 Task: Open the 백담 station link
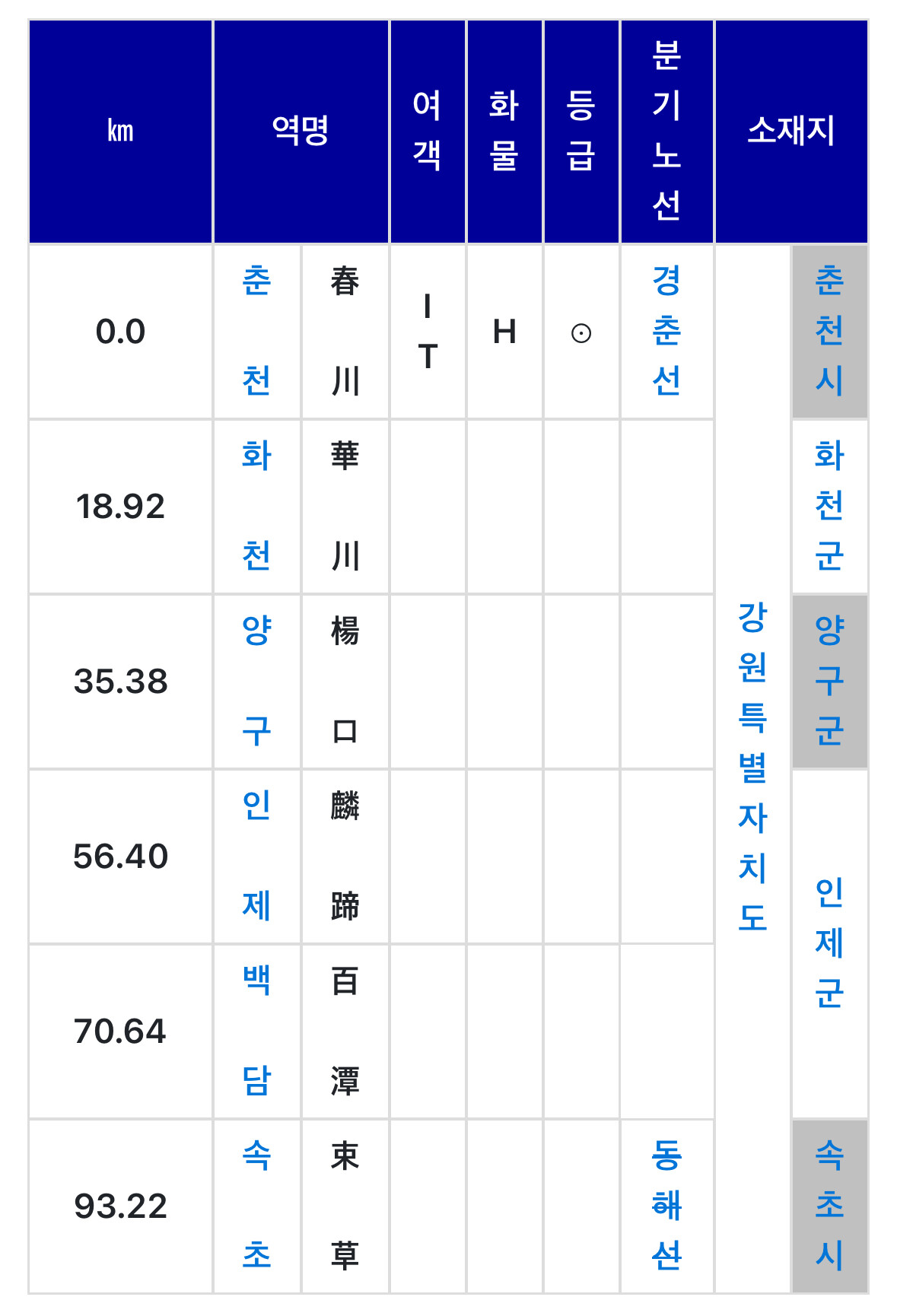coord(256,1031)
